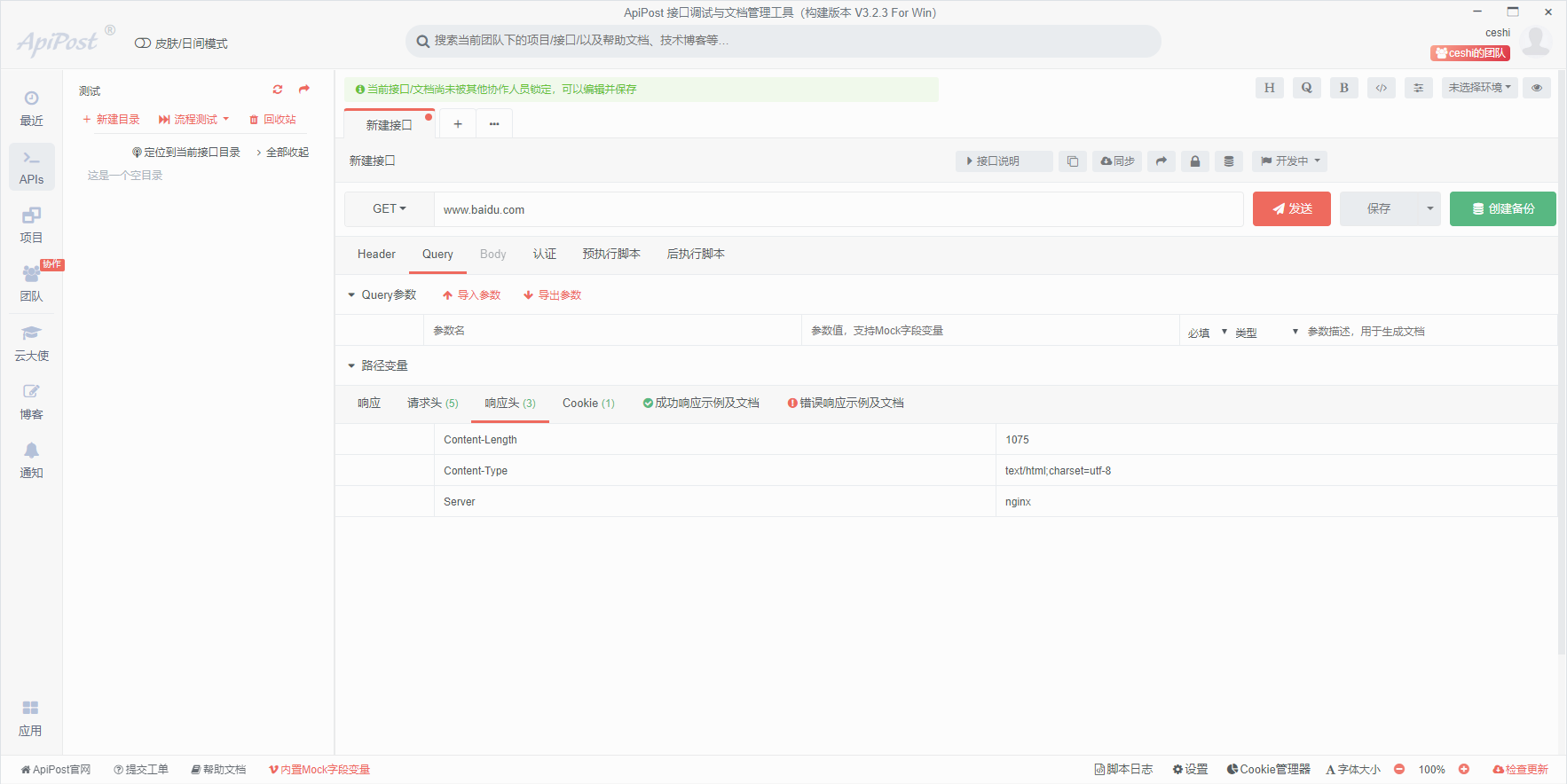Click the B toolbar icon
The image size is (1567, 784).
1344,88
